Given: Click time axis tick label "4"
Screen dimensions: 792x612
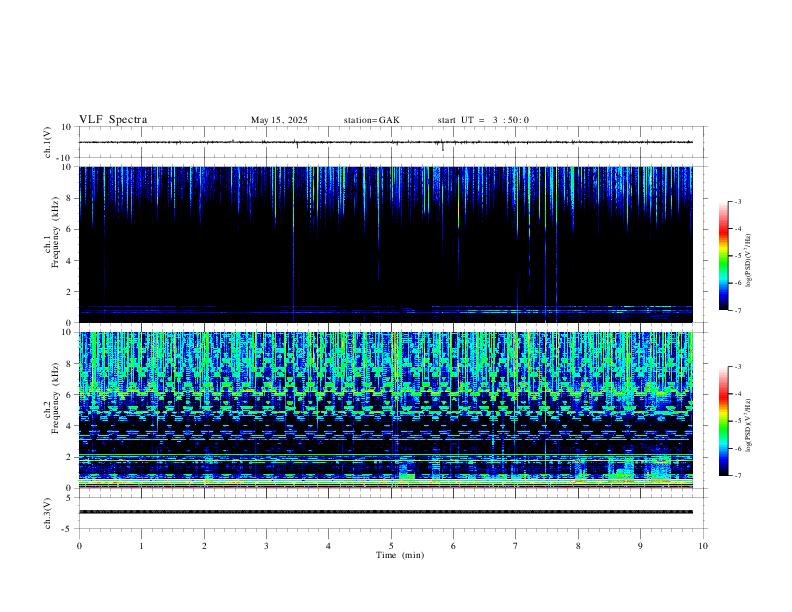Looking at the screenshot, I should (329, 546).
